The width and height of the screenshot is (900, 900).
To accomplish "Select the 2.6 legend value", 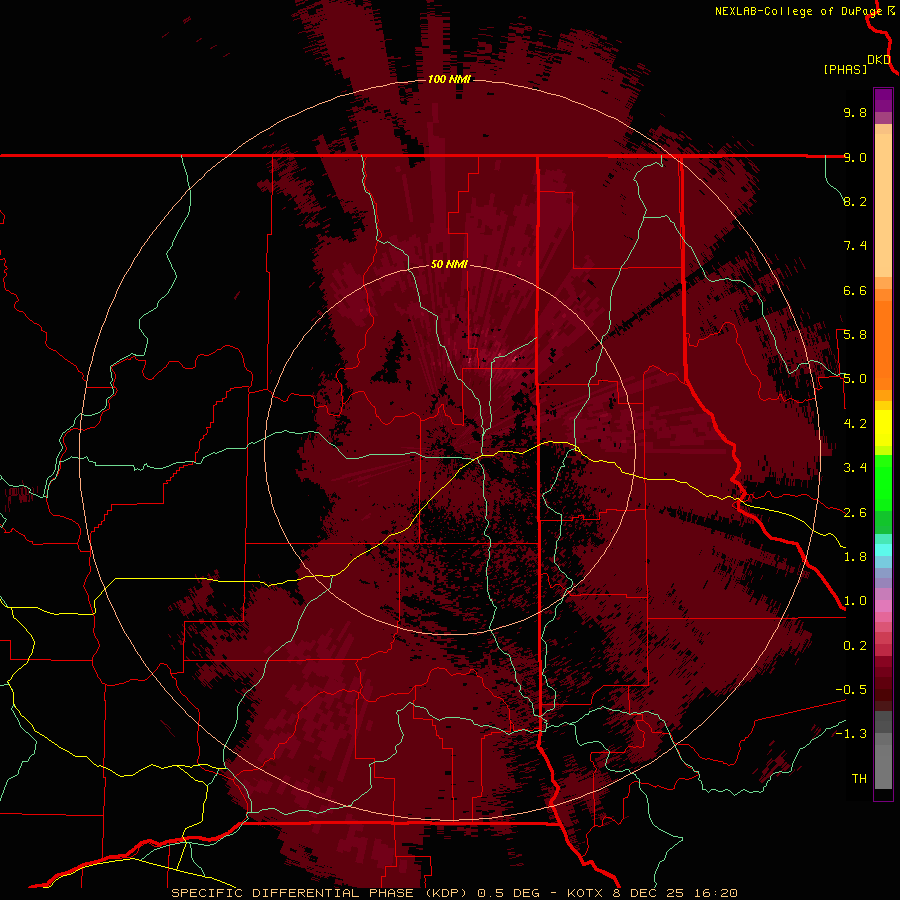I will 855,513.
